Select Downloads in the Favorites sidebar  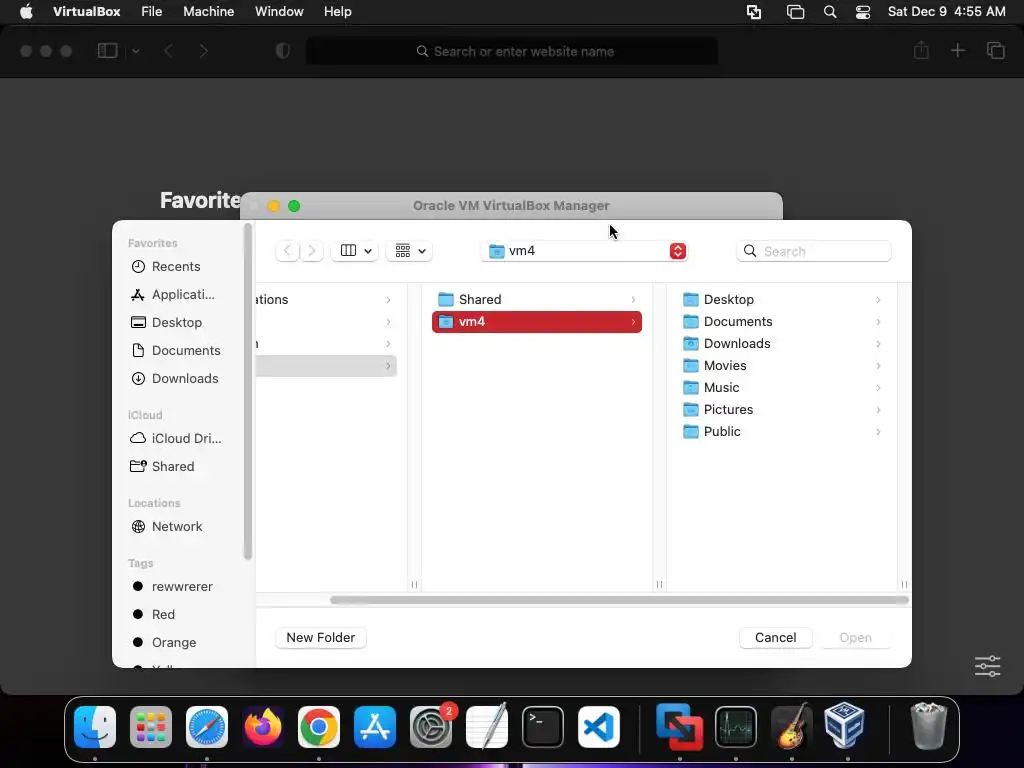pos(183,379)
